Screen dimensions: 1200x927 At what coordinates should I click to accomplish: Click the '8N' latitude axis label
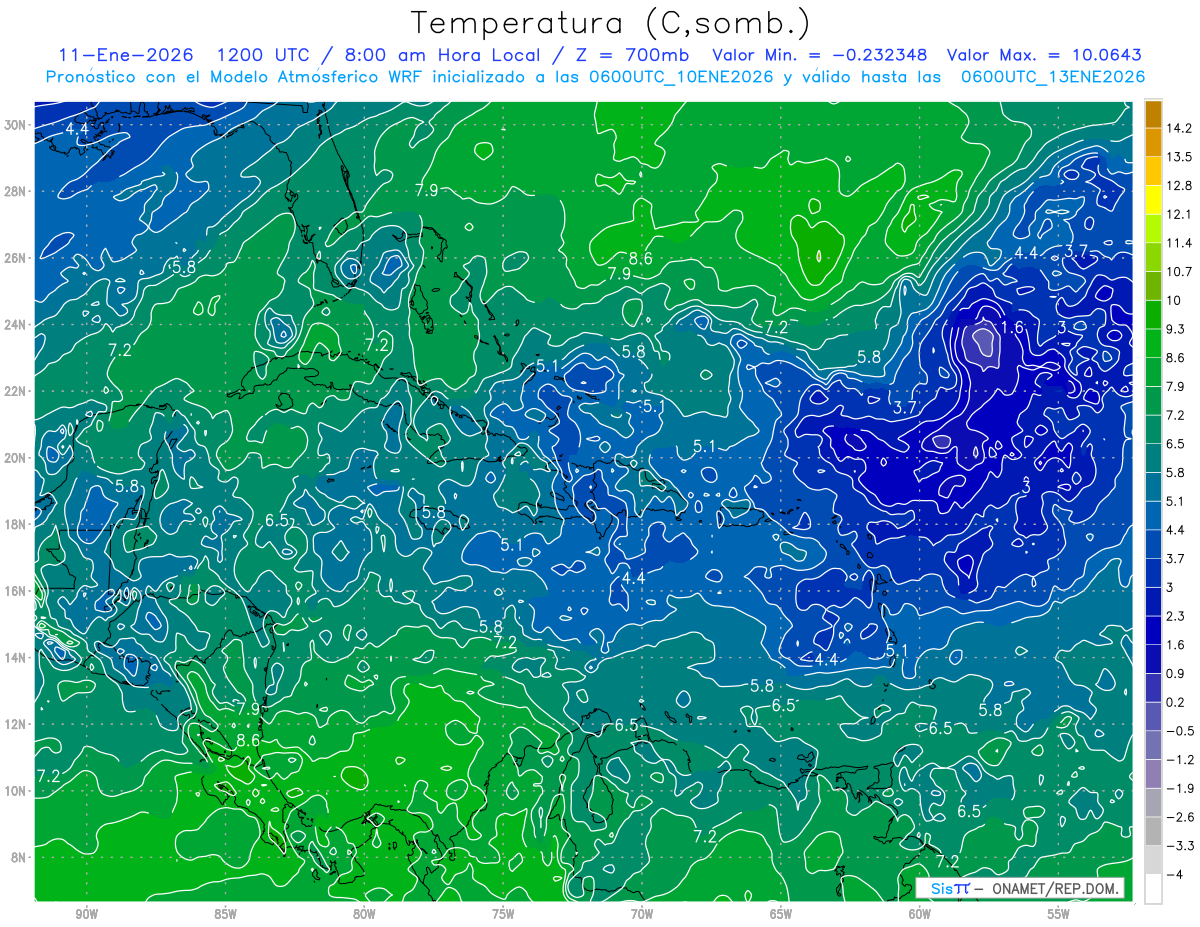point(20,858)
